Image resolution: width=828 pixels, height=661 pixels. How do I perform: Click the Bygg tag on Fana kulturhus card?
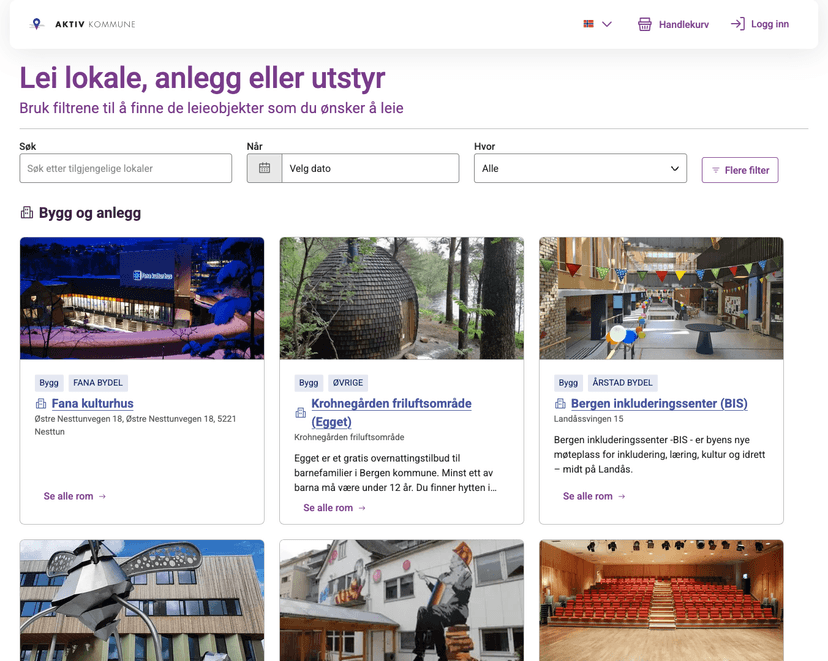tap(49, 383)
